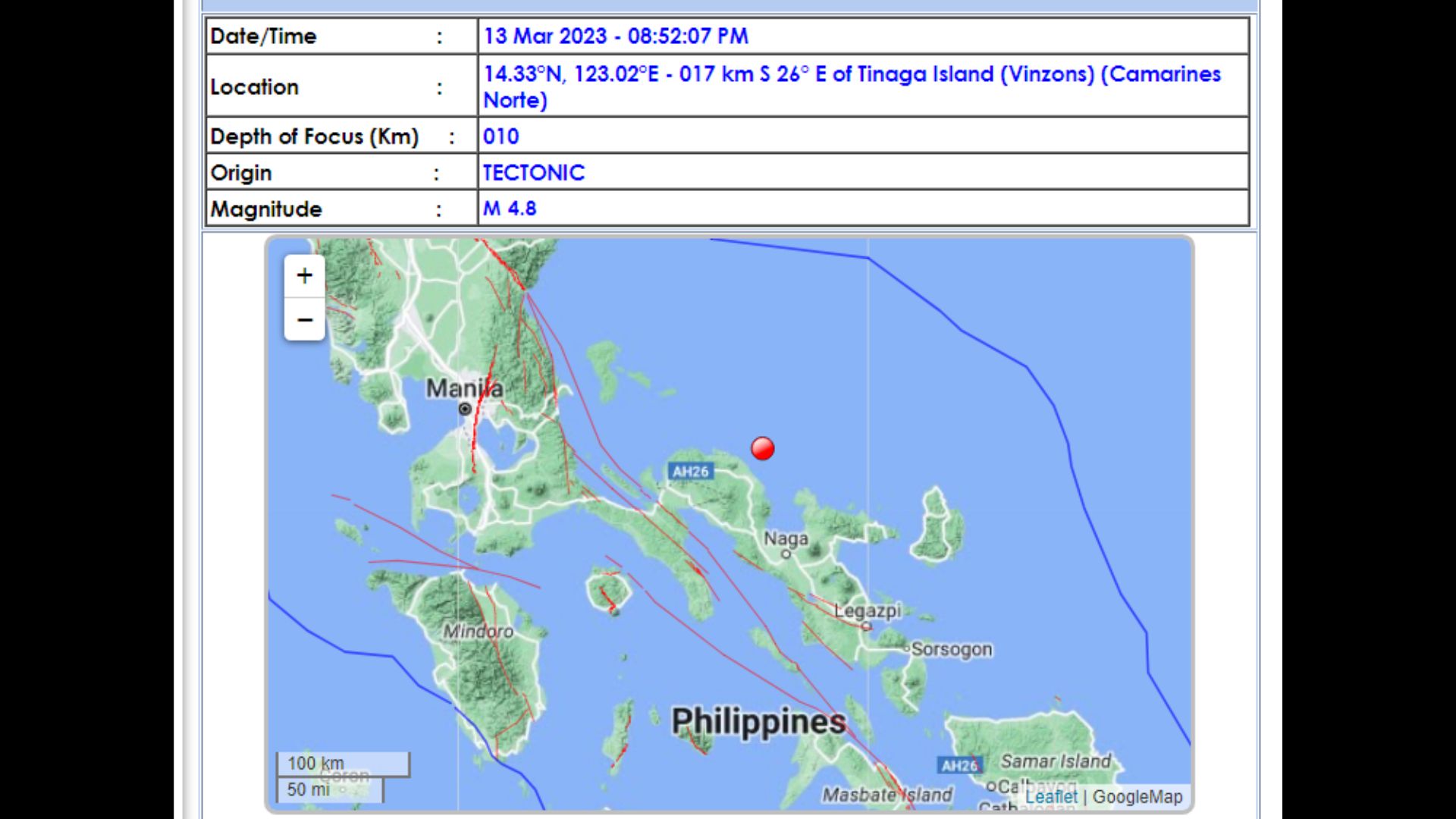
Task: Select the magnitude value M 4.8
Action: pos(510,209)
